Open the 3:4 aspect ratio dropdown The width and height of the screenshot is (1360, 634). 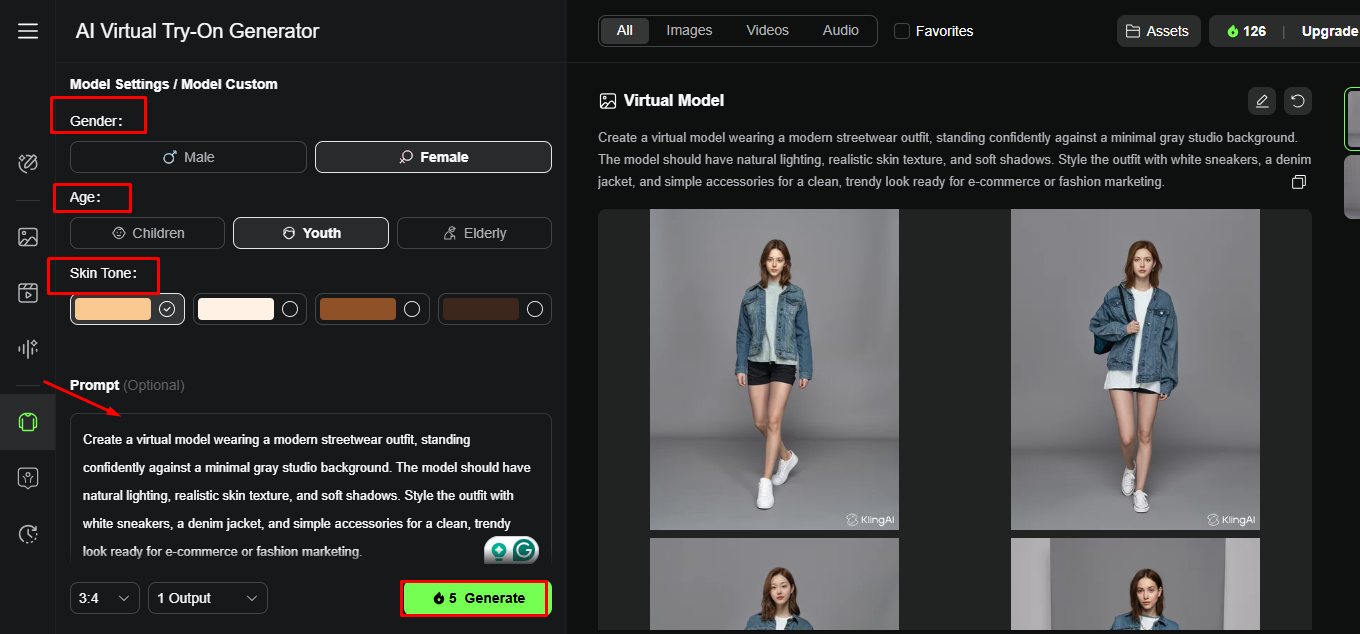tap(104, 597)
